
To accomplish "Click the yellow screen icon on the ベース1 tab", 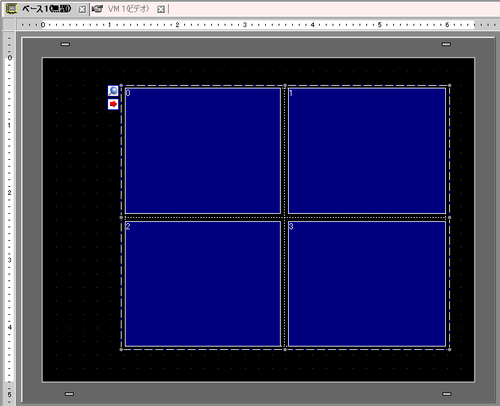I will 12,9.
